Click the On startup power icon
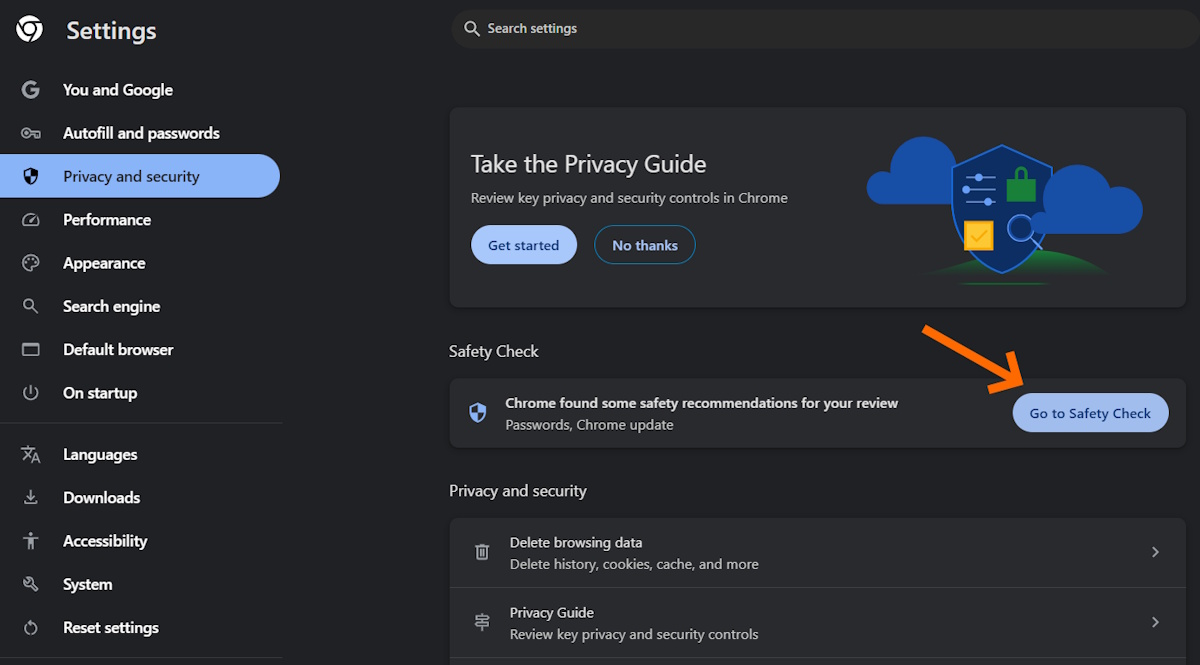This screenshot has height=665, width=1200. tap(31, 393)
